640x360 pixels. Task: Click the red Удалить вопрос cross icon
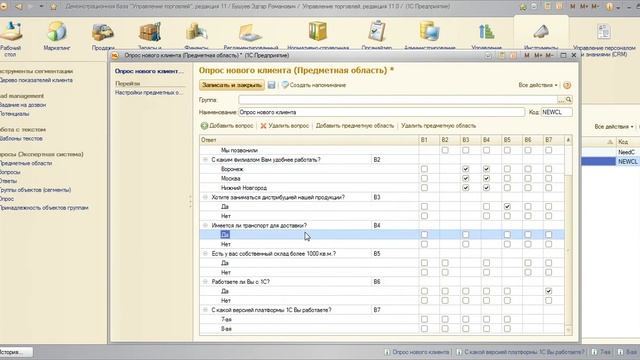(263, 126)
